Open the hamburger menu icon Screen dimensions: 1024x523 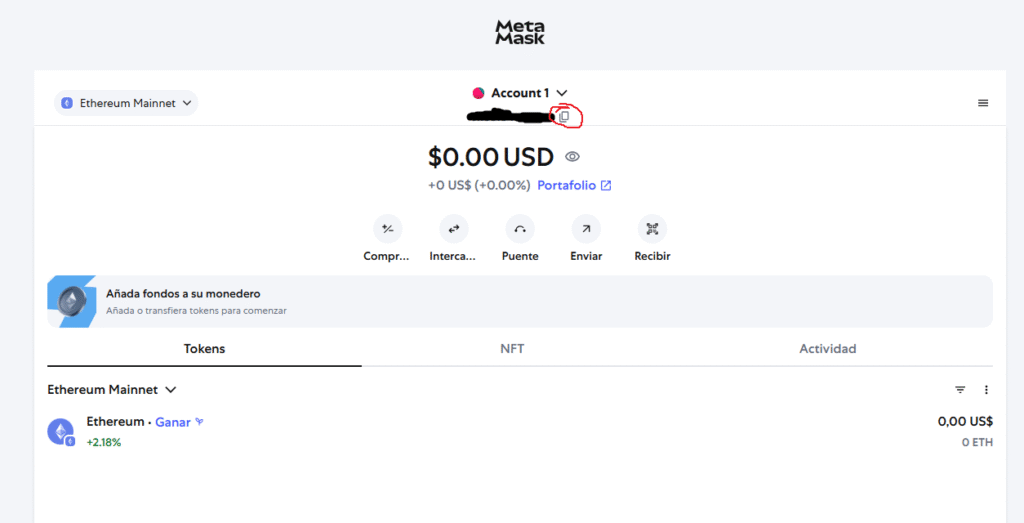[x=983, y=103]
